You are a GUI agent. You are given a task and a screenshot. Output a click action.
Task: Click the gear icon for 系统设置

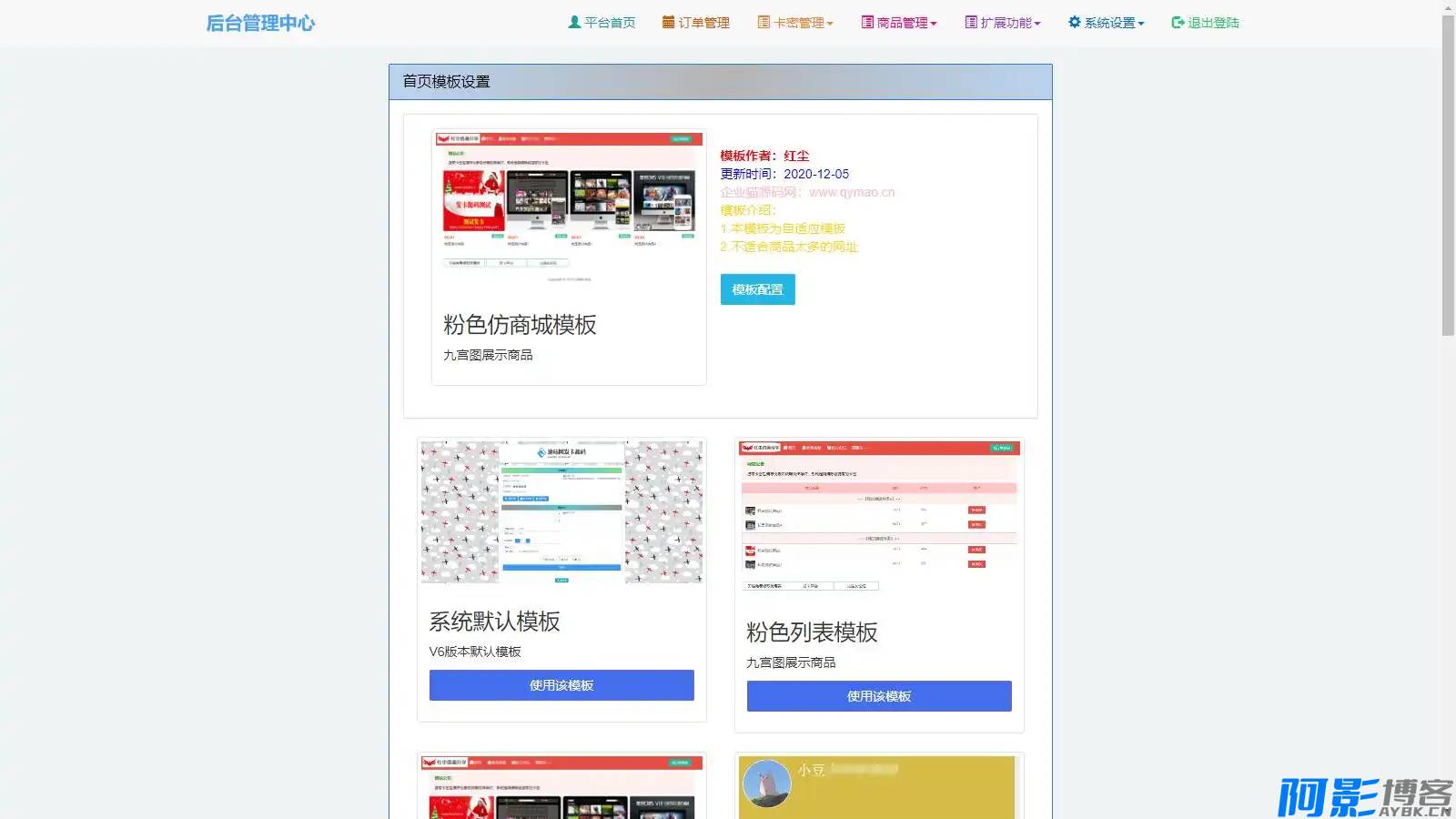click(1075, 22)
